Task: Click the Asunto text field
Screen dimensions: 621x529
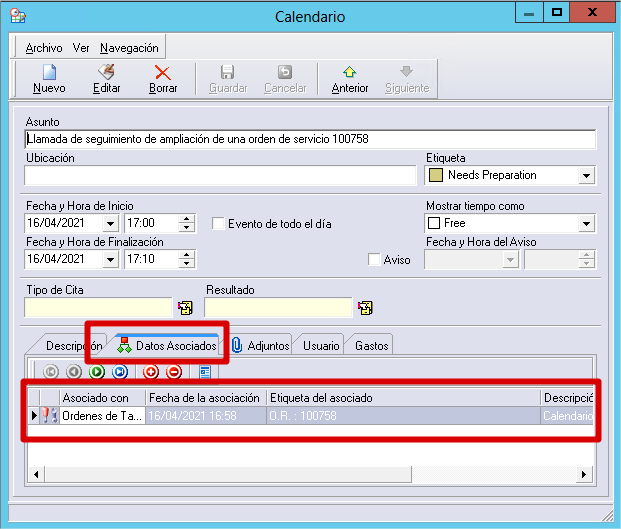Action: pos(310,139)
